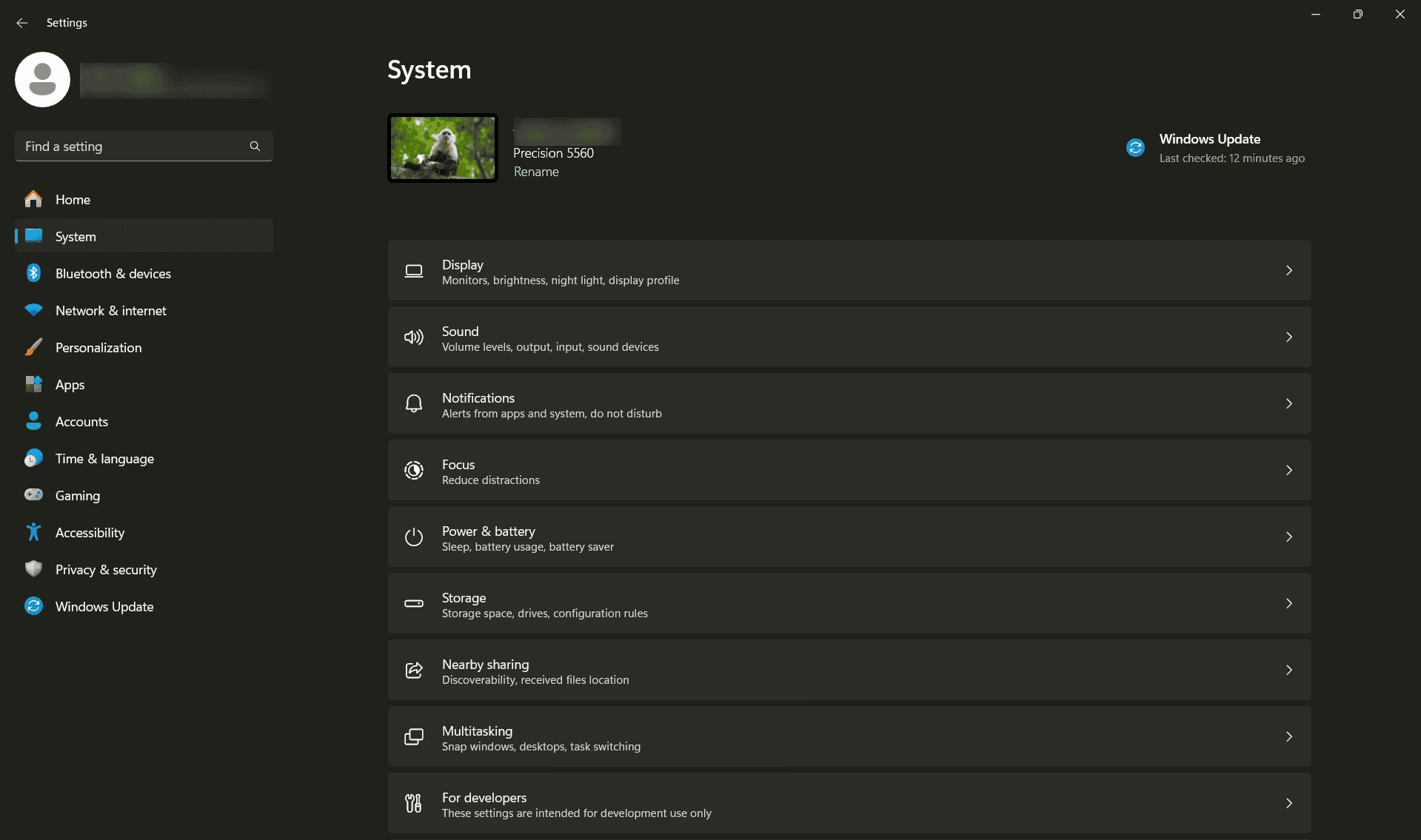Click the back arrow button
The height and width of the screenshot is (840, 1421).
pyautogui.click(x=21, y=23)
